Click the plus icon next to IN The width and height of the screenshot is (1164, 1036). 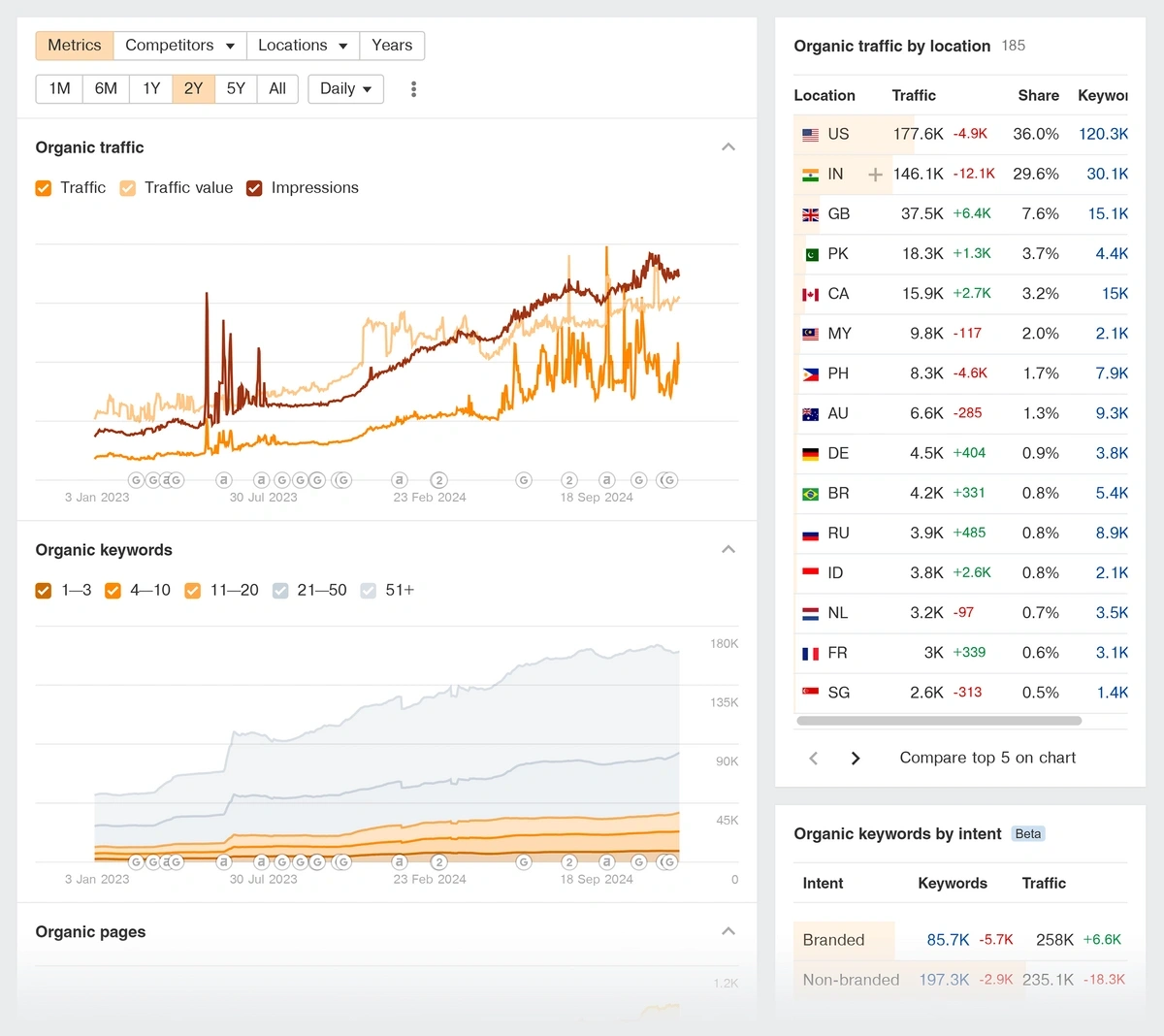pos(875,175)
